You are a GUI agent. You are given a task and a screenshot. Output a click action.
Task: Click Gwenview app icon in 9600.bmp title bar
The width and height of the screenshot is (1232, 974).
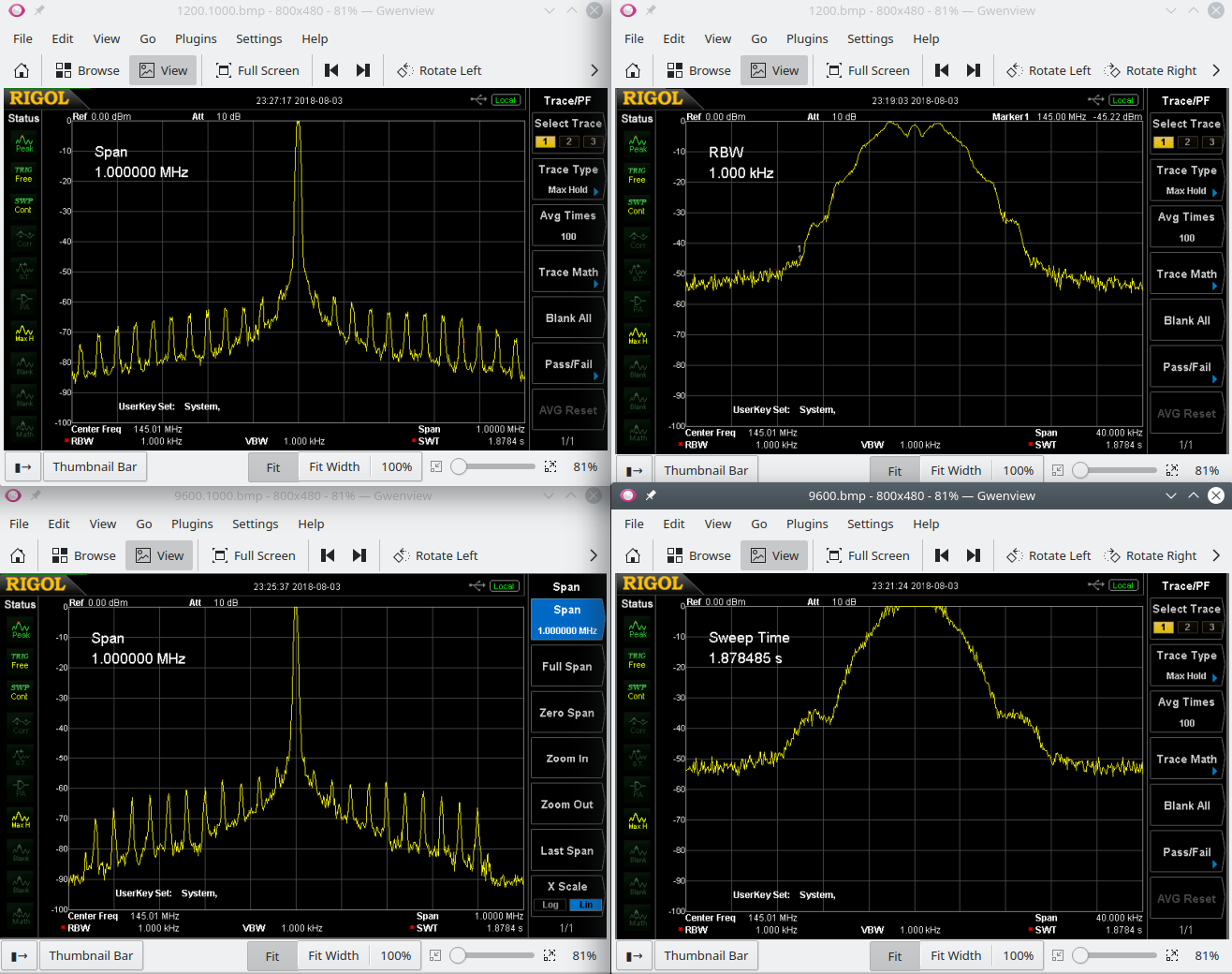[628, 495]
